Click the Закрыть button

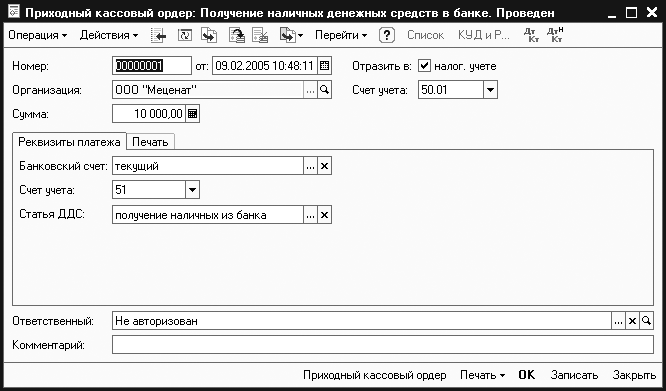[634, 375]
